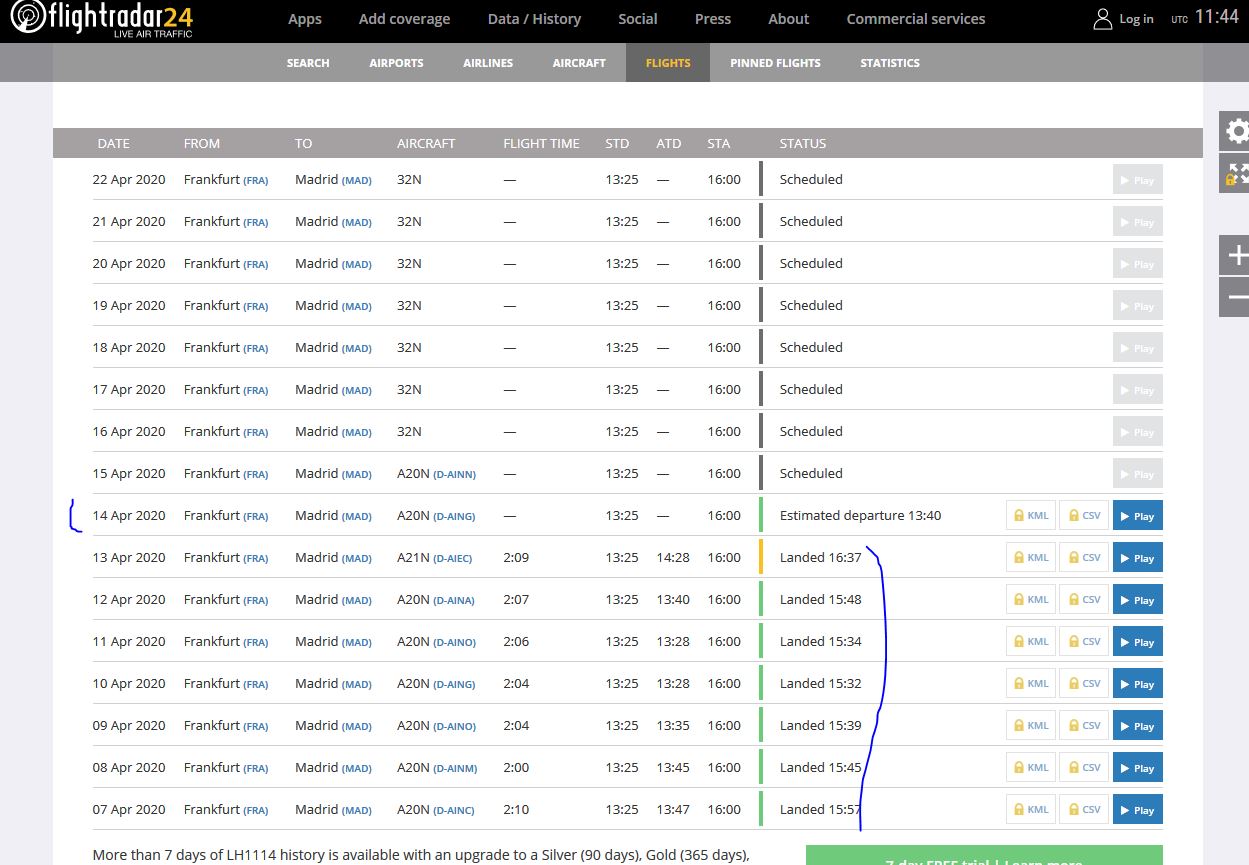
Task: Select status 'Estimated departure 13:40'
Action: [x=860, y=516]
